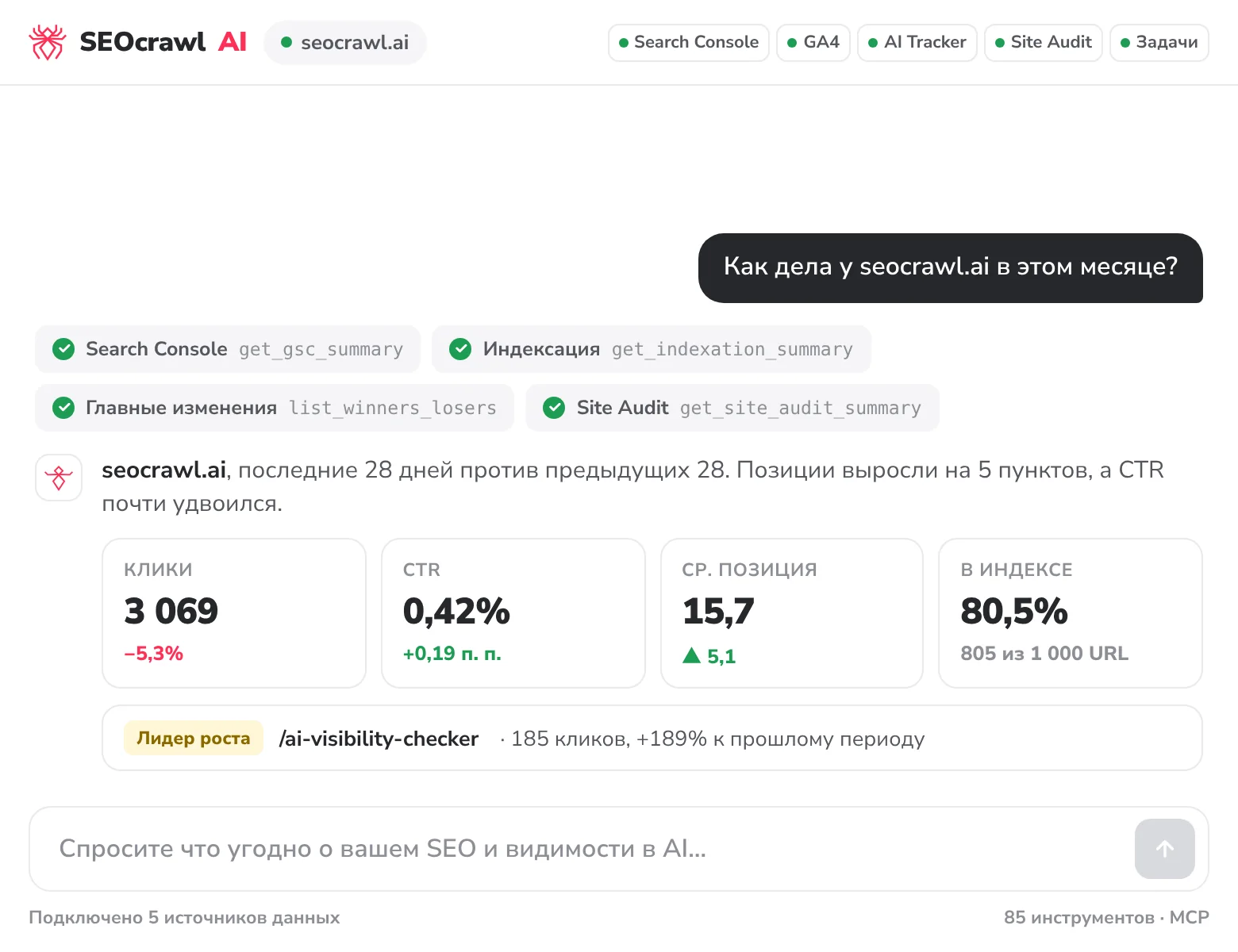
Task: Click the "80,5%" indexed value
Action: [1014, 611]
